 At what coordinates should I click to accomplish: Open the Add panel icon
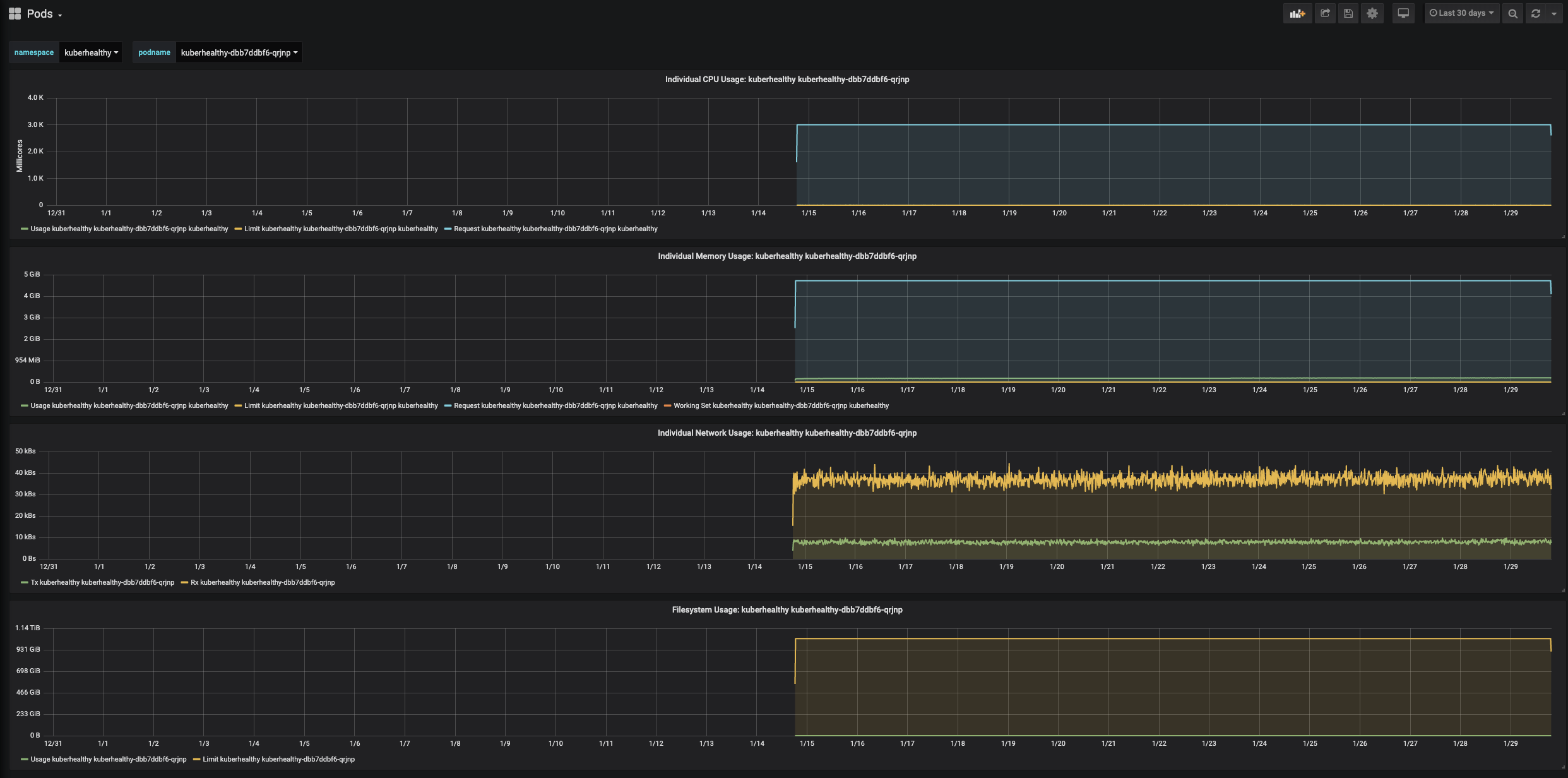coord(1297,13)
